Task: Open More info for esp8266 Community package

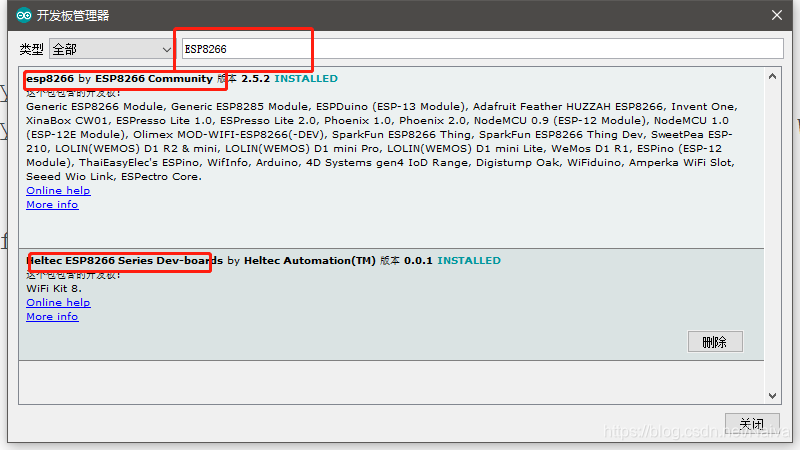Action: [52, 205]
